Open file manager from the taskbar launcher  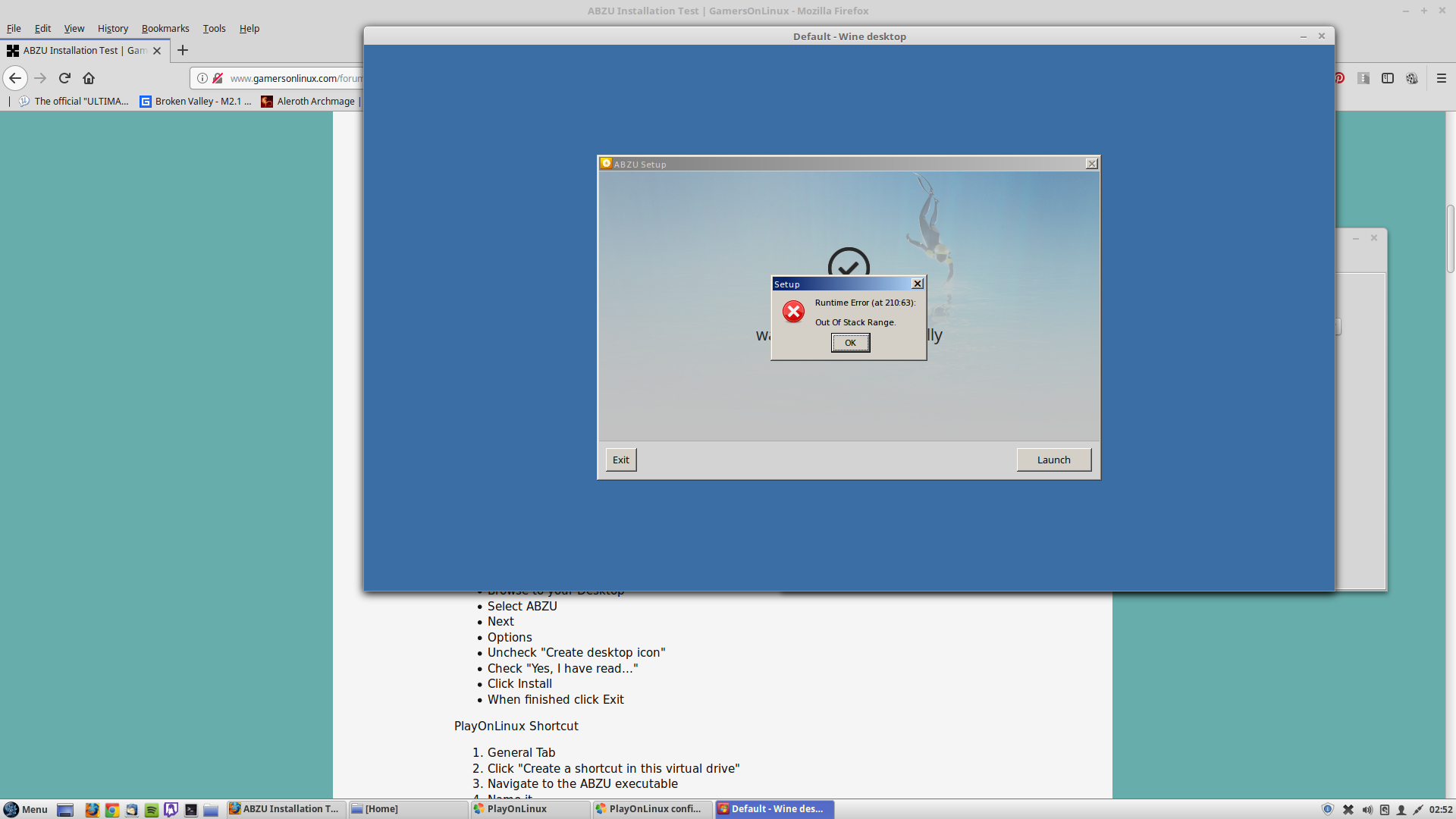pos(211,809)
